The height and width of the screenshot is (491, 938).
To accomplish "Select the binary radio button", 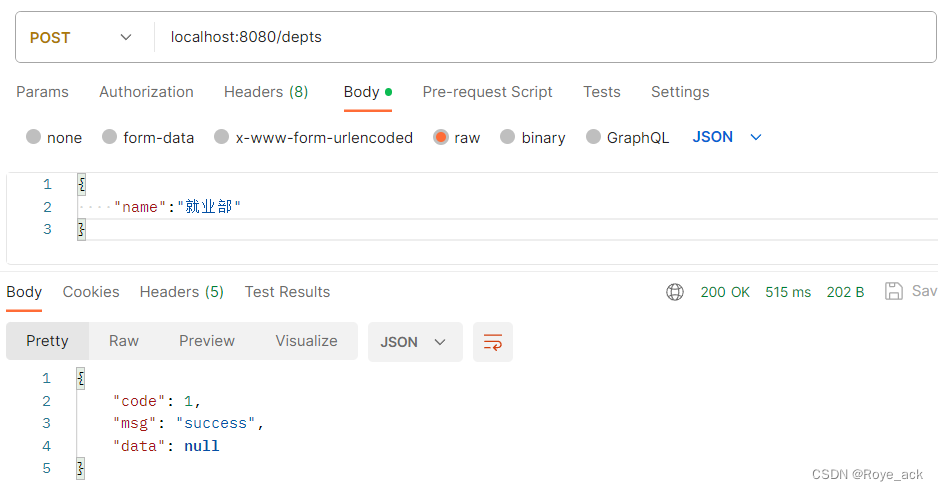I will pos(507,137).
